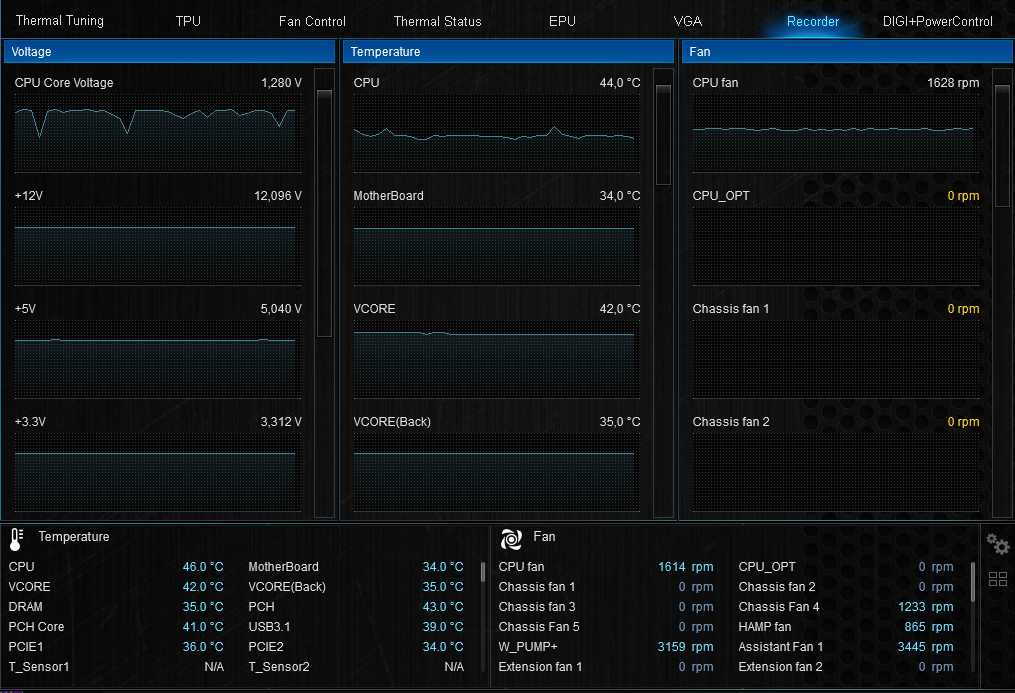1015x693 pixels.
Task: Click the T_Sensor2 row label
Action: (x=279, y=667)
